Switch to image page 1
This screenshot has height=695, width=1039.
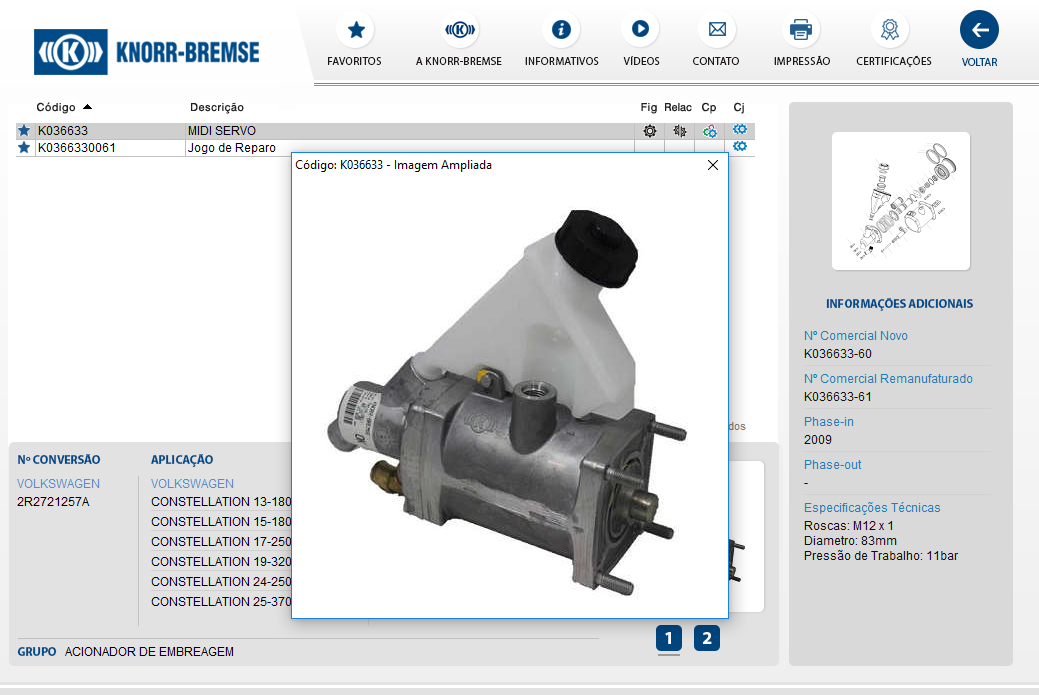pos(668,638)
